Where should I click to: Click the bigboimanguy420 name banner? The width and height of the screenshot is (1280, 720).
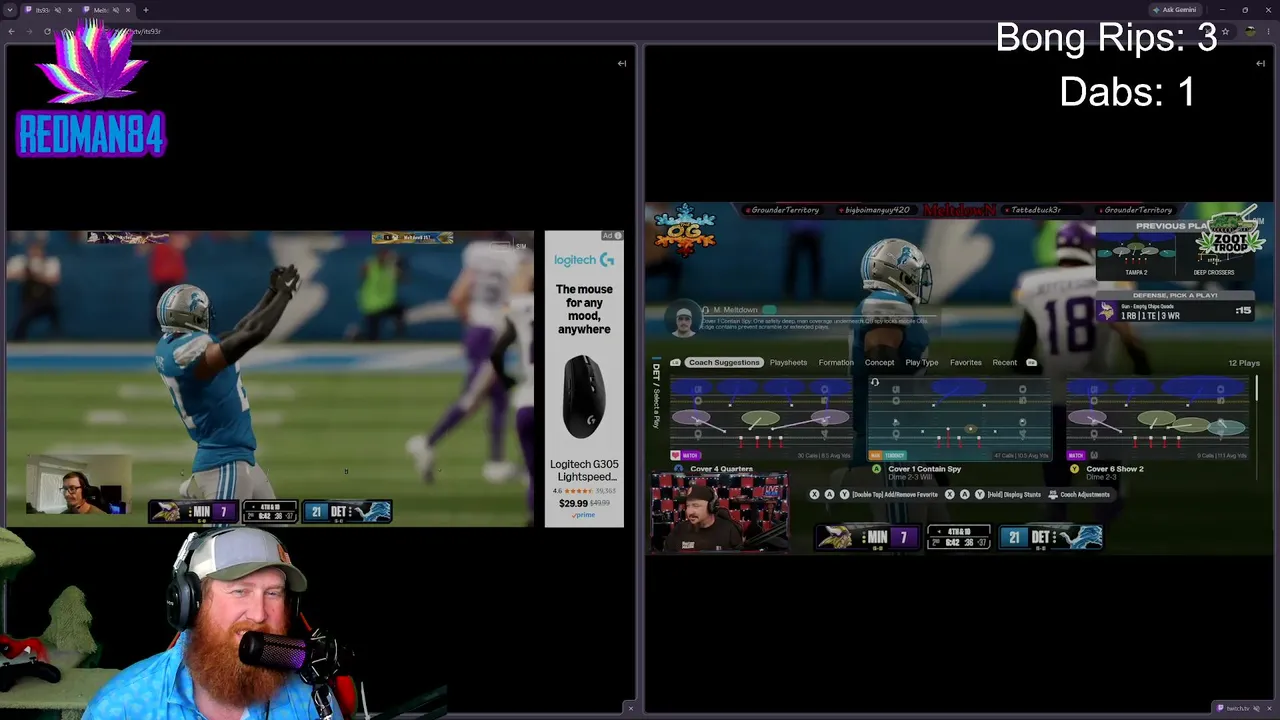(x=877, y=210)
